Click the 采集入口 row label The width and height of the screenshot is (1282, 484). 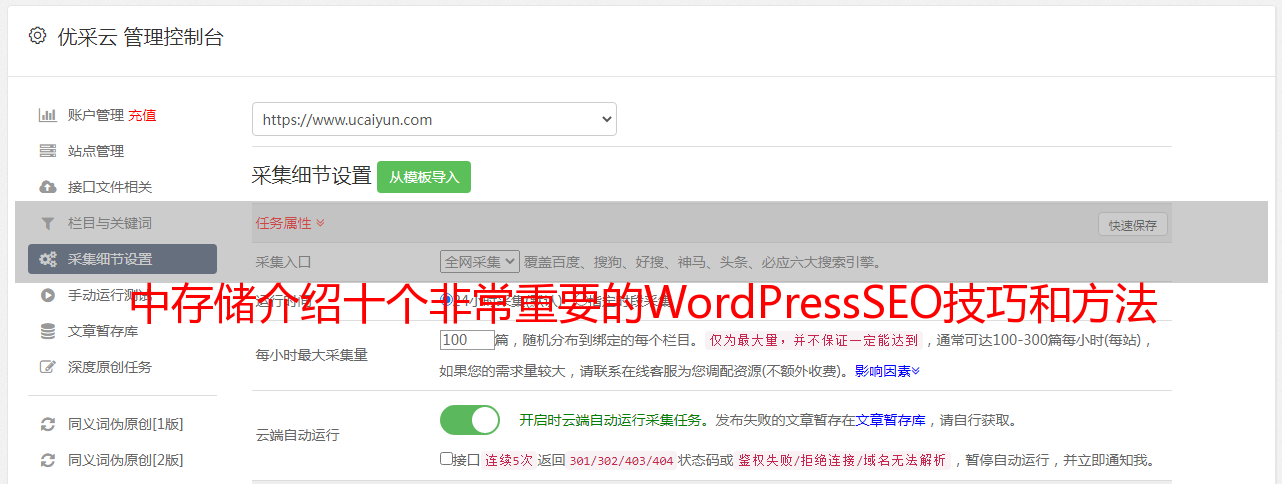tap(284, 262)
